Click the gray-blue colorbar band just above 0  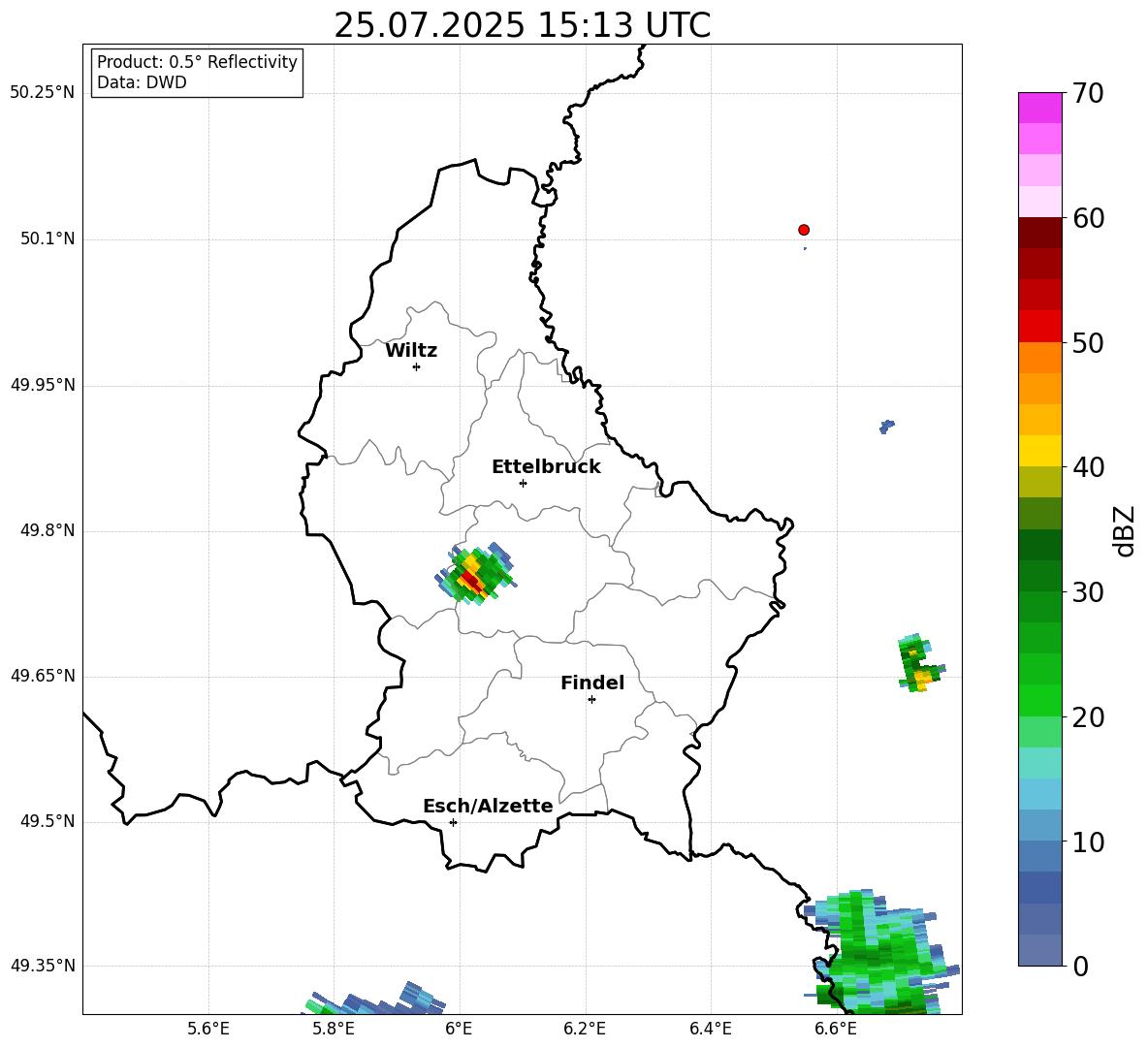1039,950
